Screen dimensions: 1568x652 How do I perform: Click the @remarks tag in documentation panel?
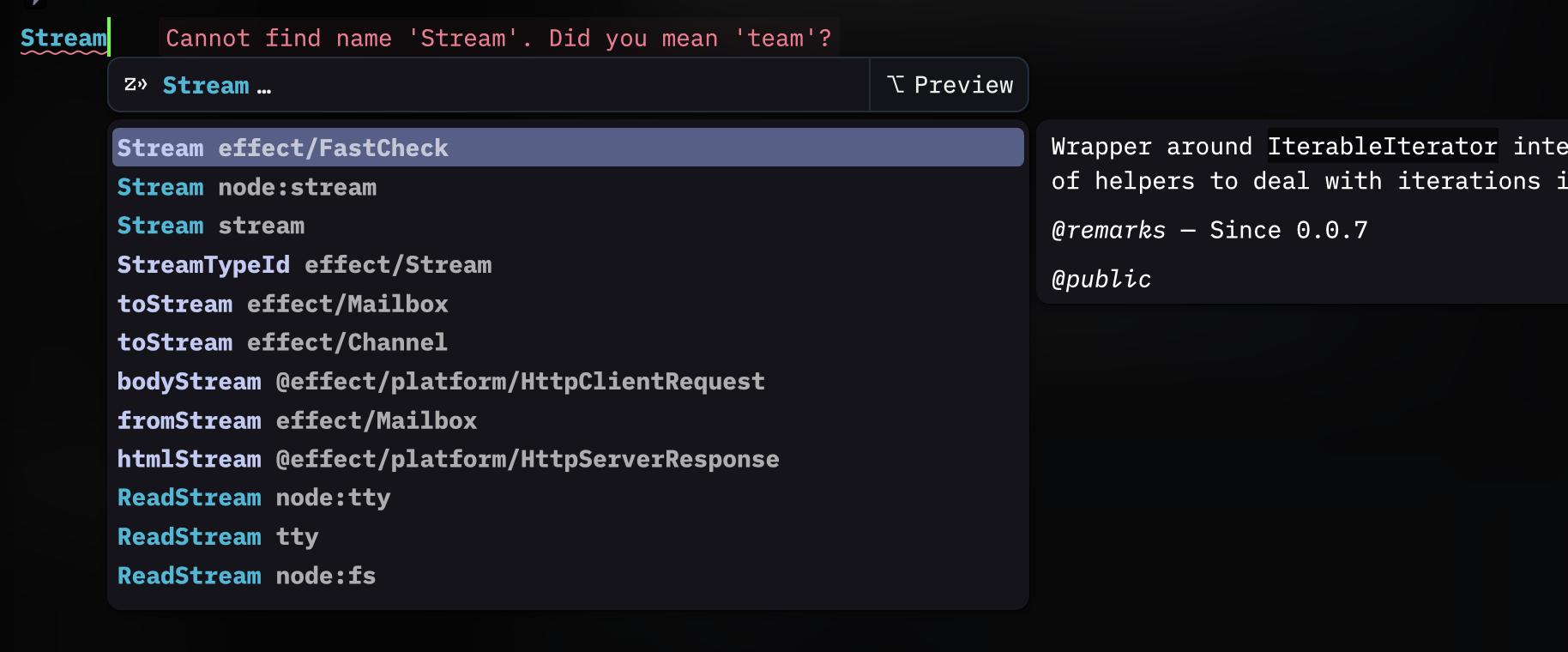pyautogui.click(x=1108, y=229)
